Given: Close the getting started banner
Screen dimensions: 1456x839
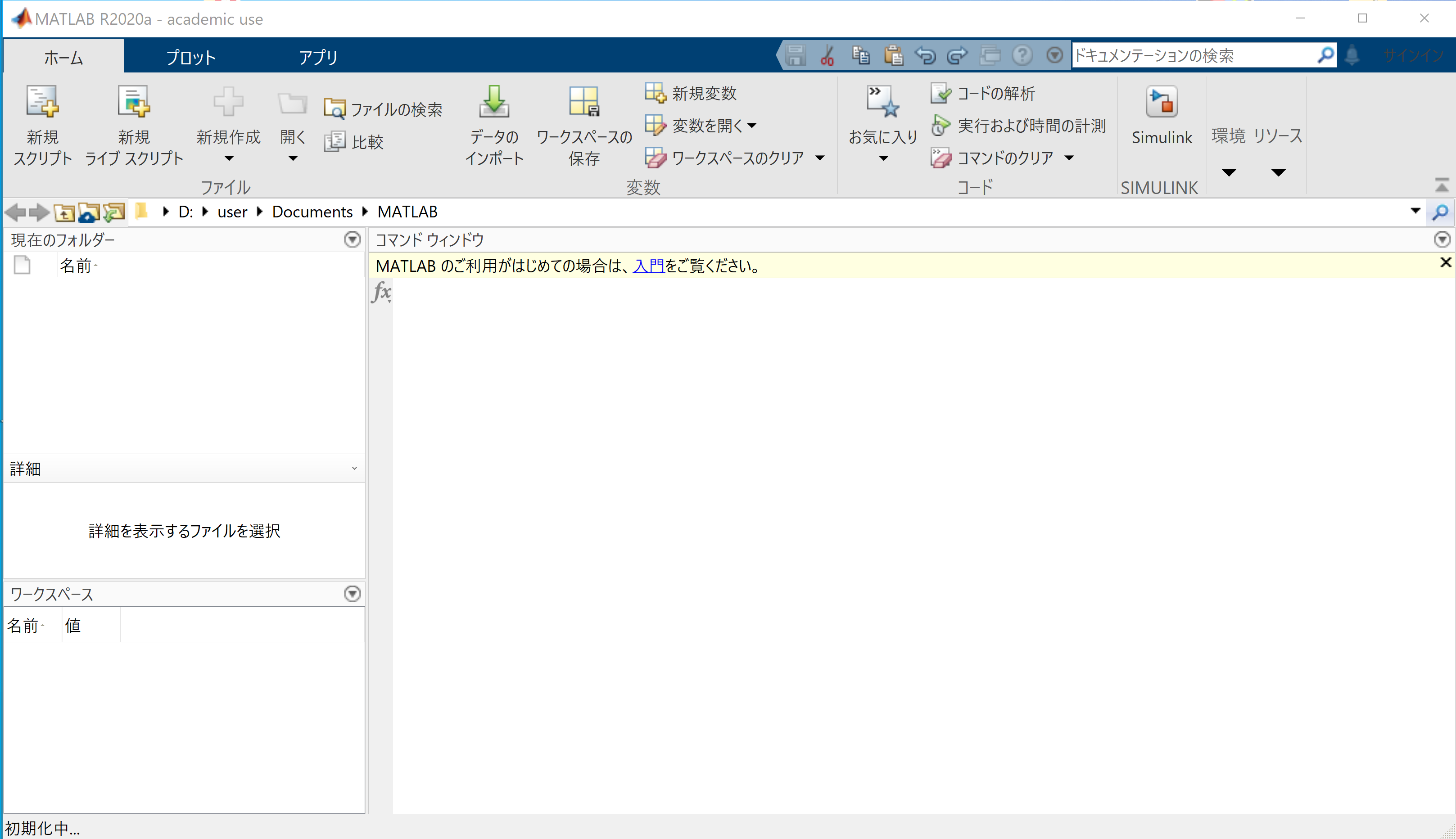Looking at the screenshot, I should tap(1445, 263).
